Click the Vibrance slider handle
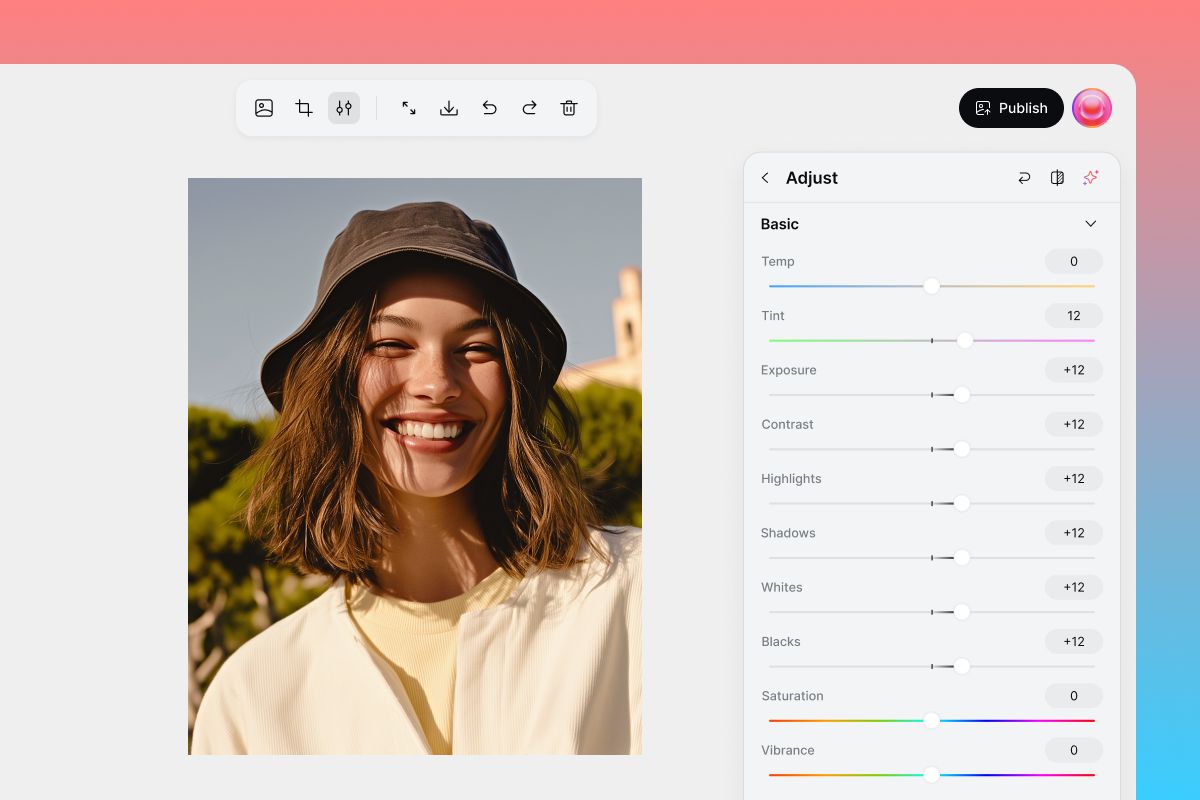The height and width of the screenshot is (800, 1200). click(x=932, y=774)
